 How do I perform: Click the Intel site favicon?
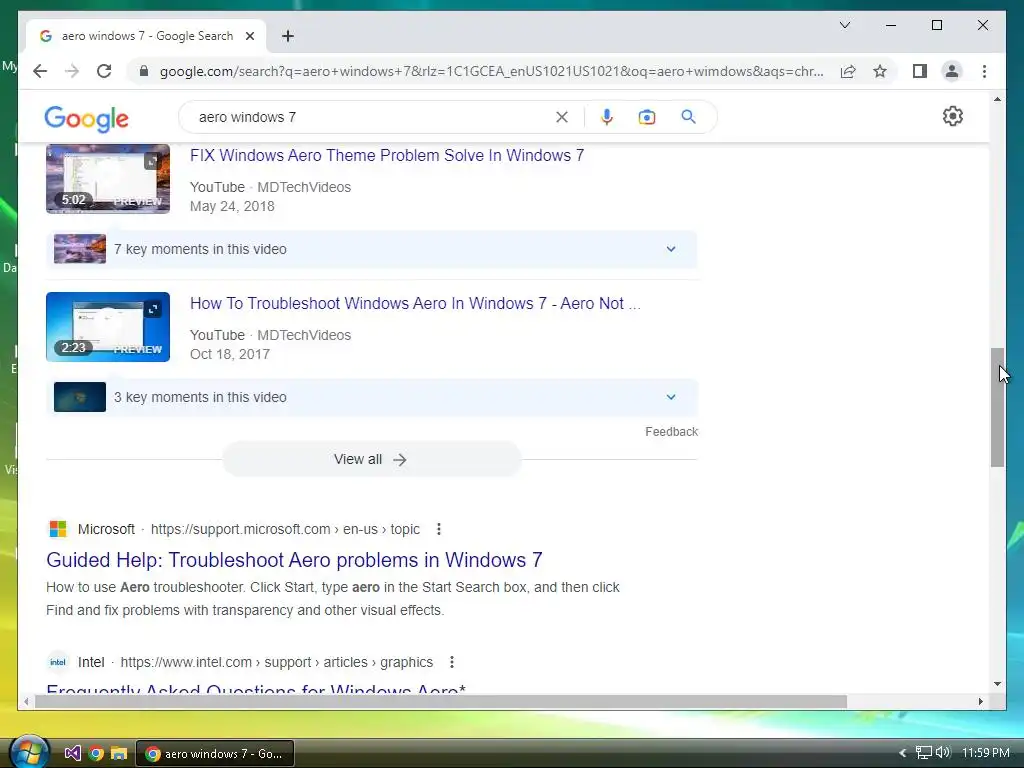[58, 662]
